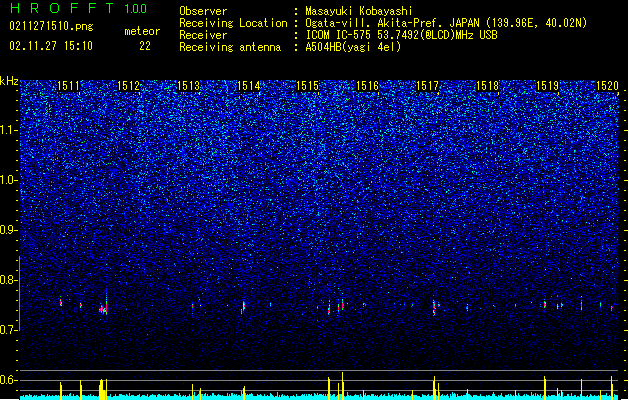629x400 pixels.
Task: Click the 1.0 kHz frequency axis label
Action: pyautogui.click(x=9, y=180)
